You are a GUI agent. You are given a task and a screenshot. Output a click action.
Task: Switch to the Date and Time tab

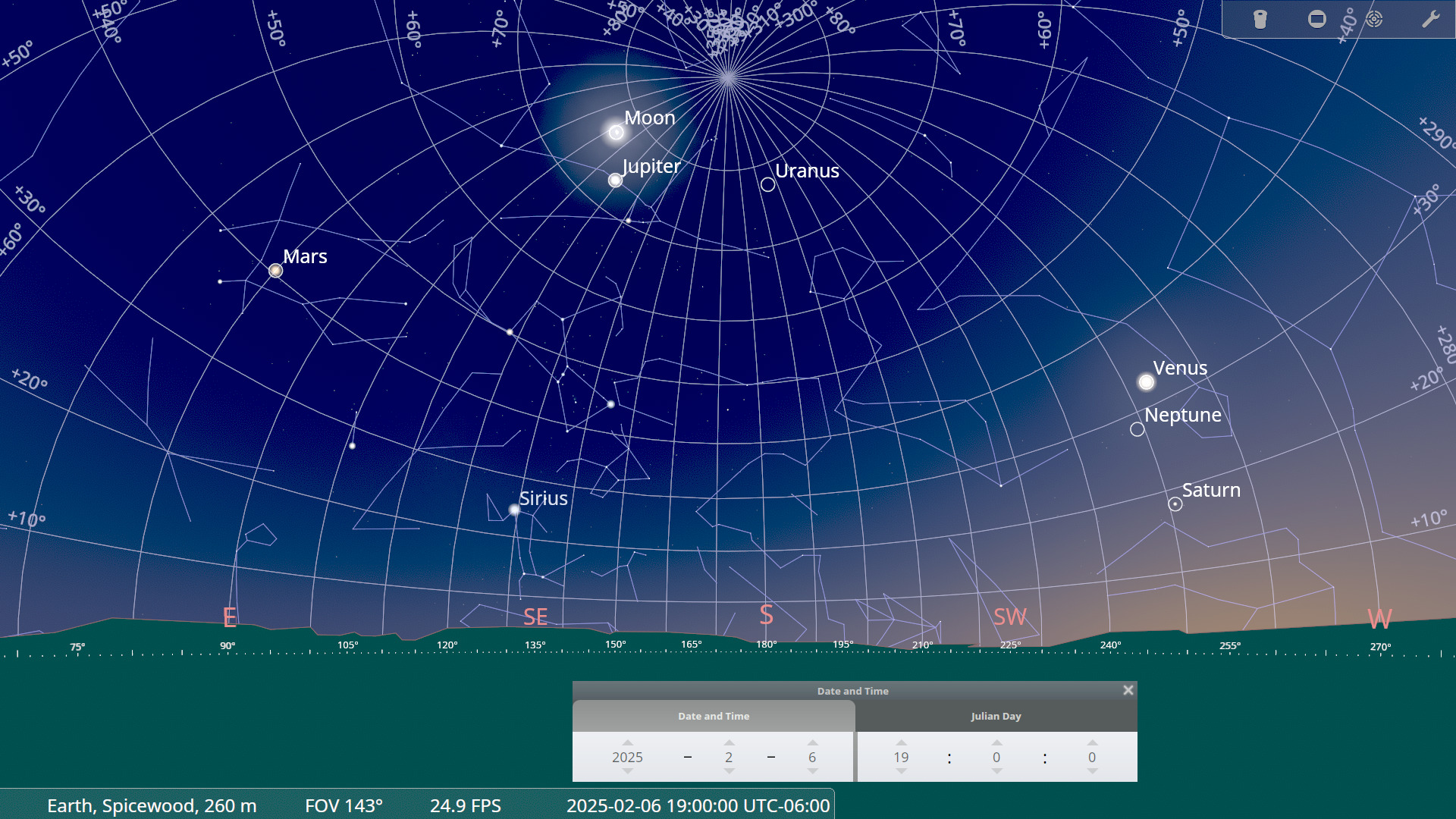coord(714,716)
